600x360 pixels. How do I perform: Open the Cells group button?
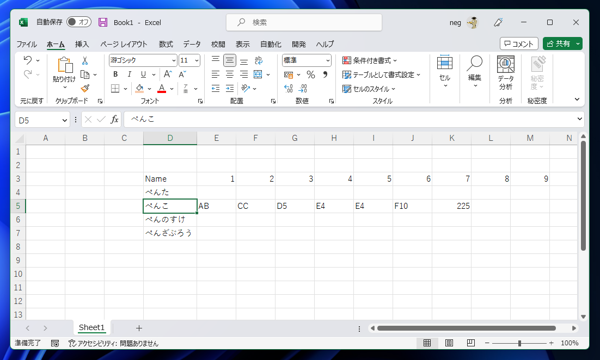pos(445,72)
